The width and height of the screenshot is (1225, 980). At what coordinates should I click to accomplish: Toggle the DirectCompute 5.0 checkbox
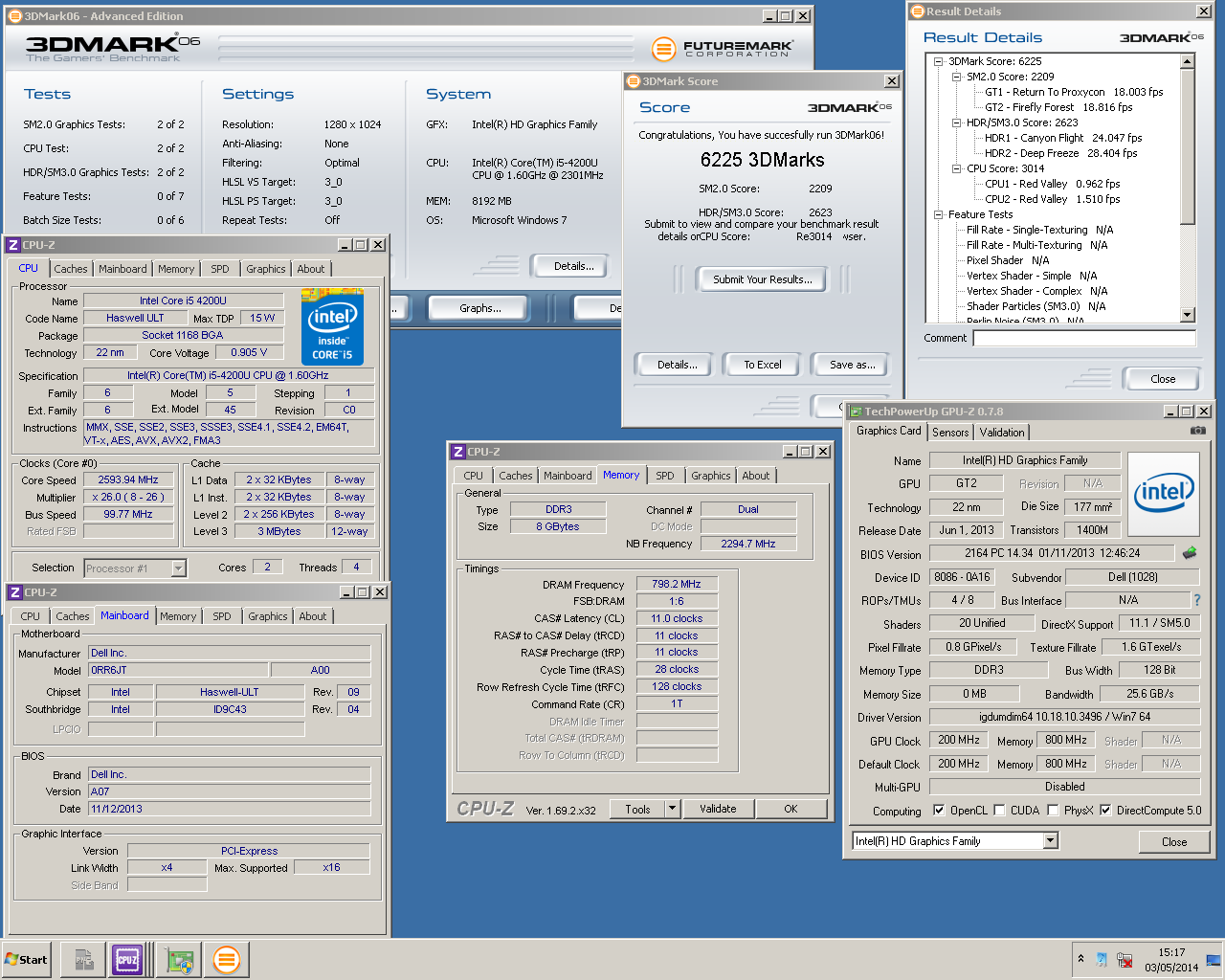point(1105,811)
